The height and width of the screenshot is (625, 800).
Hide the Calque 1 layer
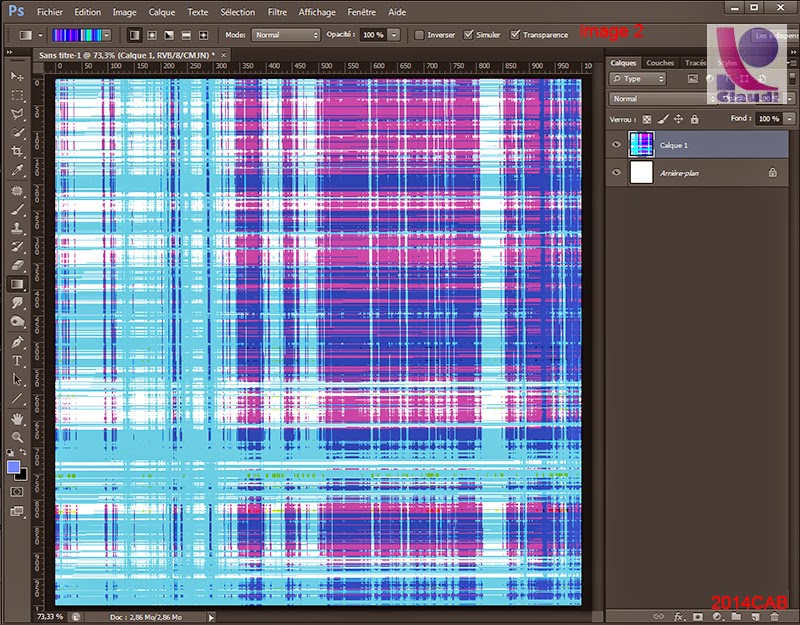(x=616, y=144)
